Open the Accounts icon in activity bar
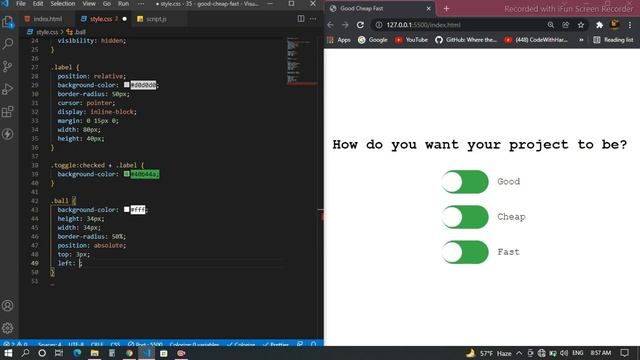The image size is (640, 360). coord(8,305)
